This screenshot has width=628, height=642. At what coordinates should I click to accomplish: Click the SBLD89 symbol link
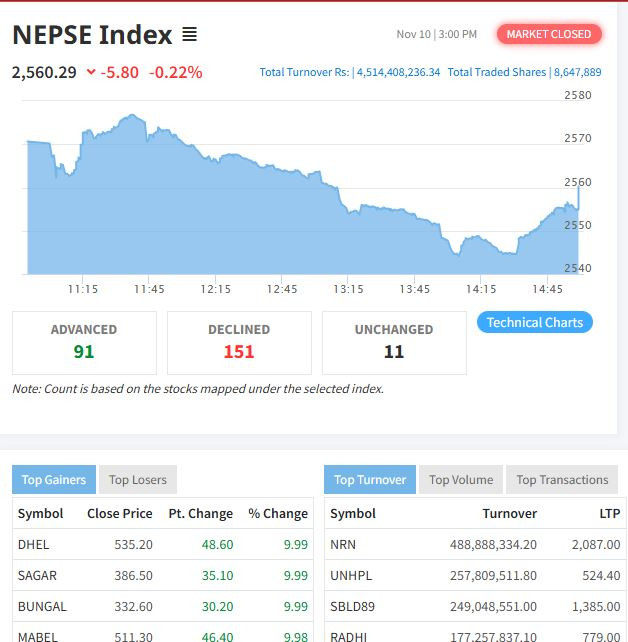pyautogui.click(x=351, y=607)
